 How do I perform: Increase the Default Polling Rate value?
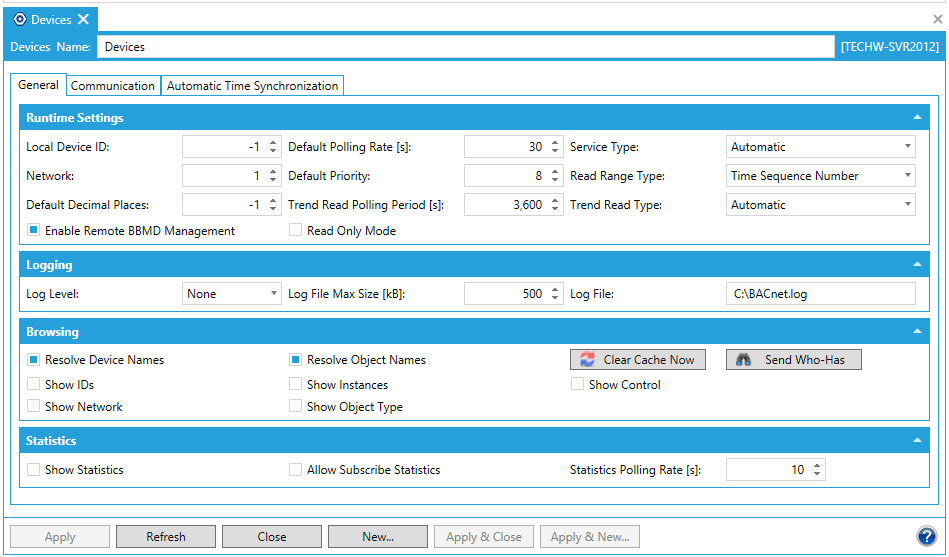click(555, 143)
